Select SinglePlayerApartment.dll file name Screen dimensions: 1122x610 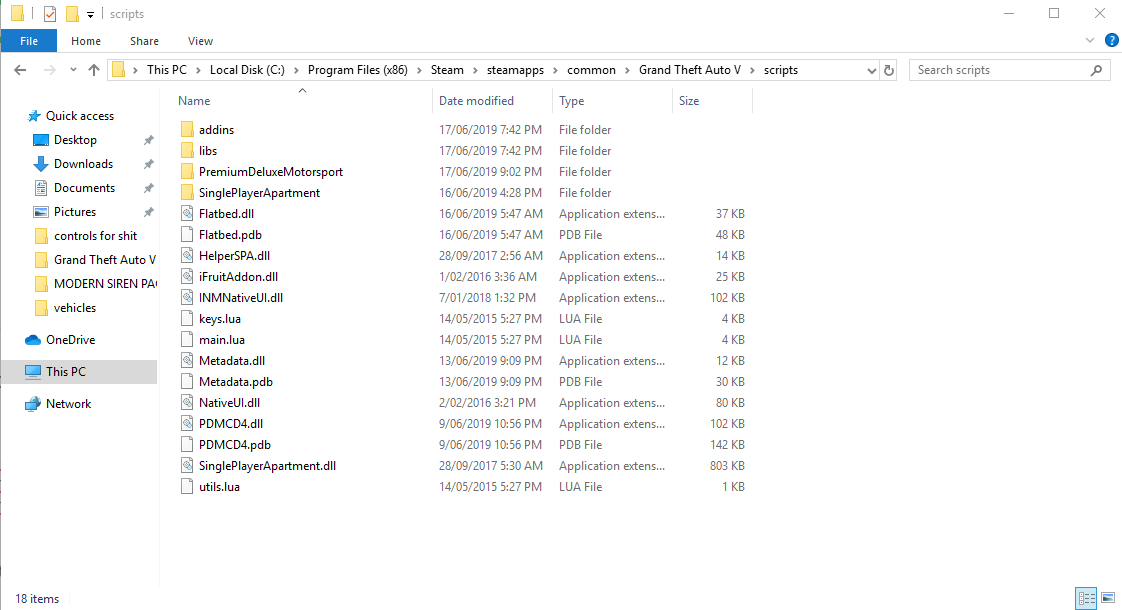pyautogui.click(x=267, y=466)
